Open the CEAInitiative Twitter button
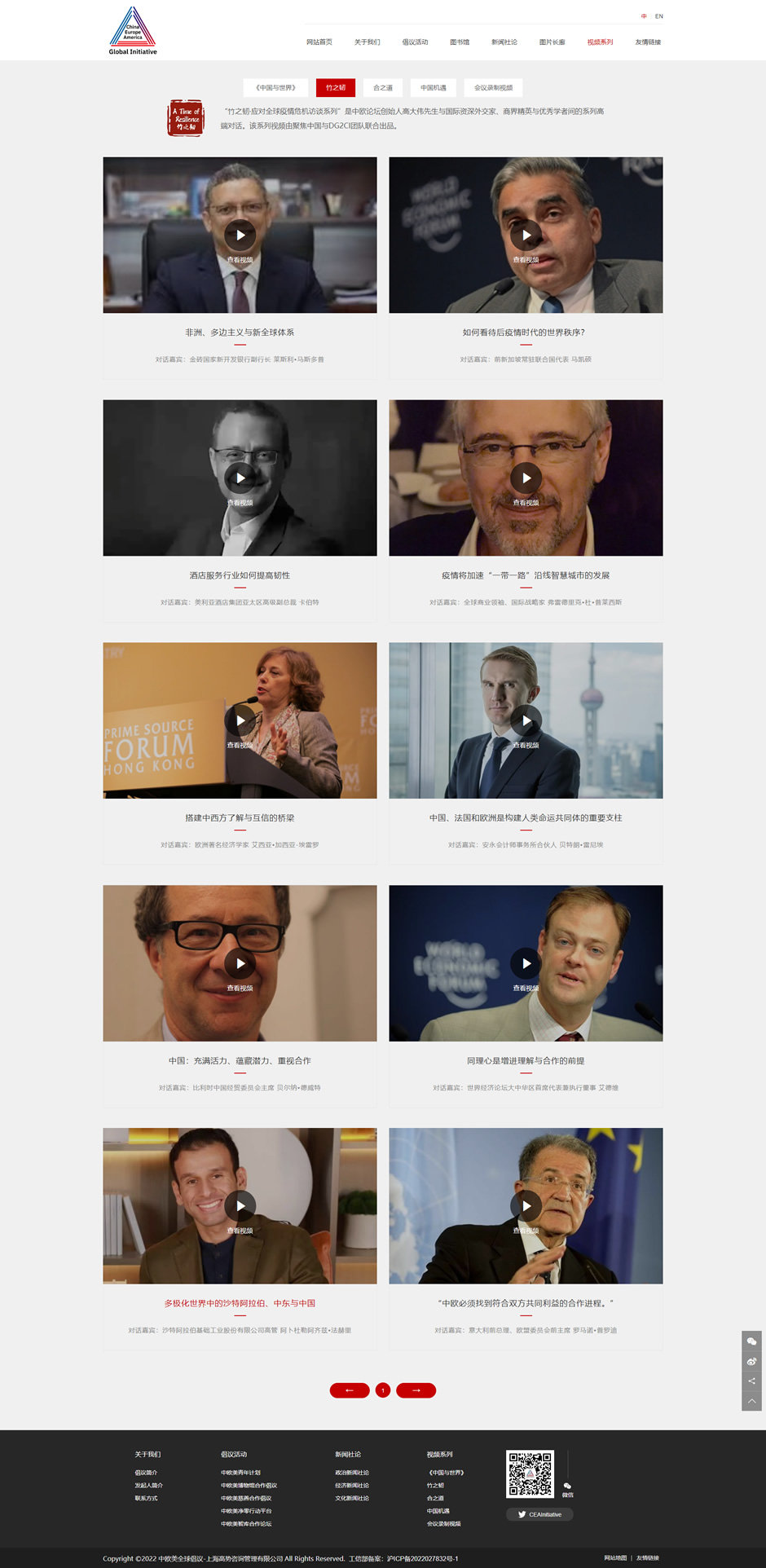The image size is (766, 1568). coord(539,1514)
